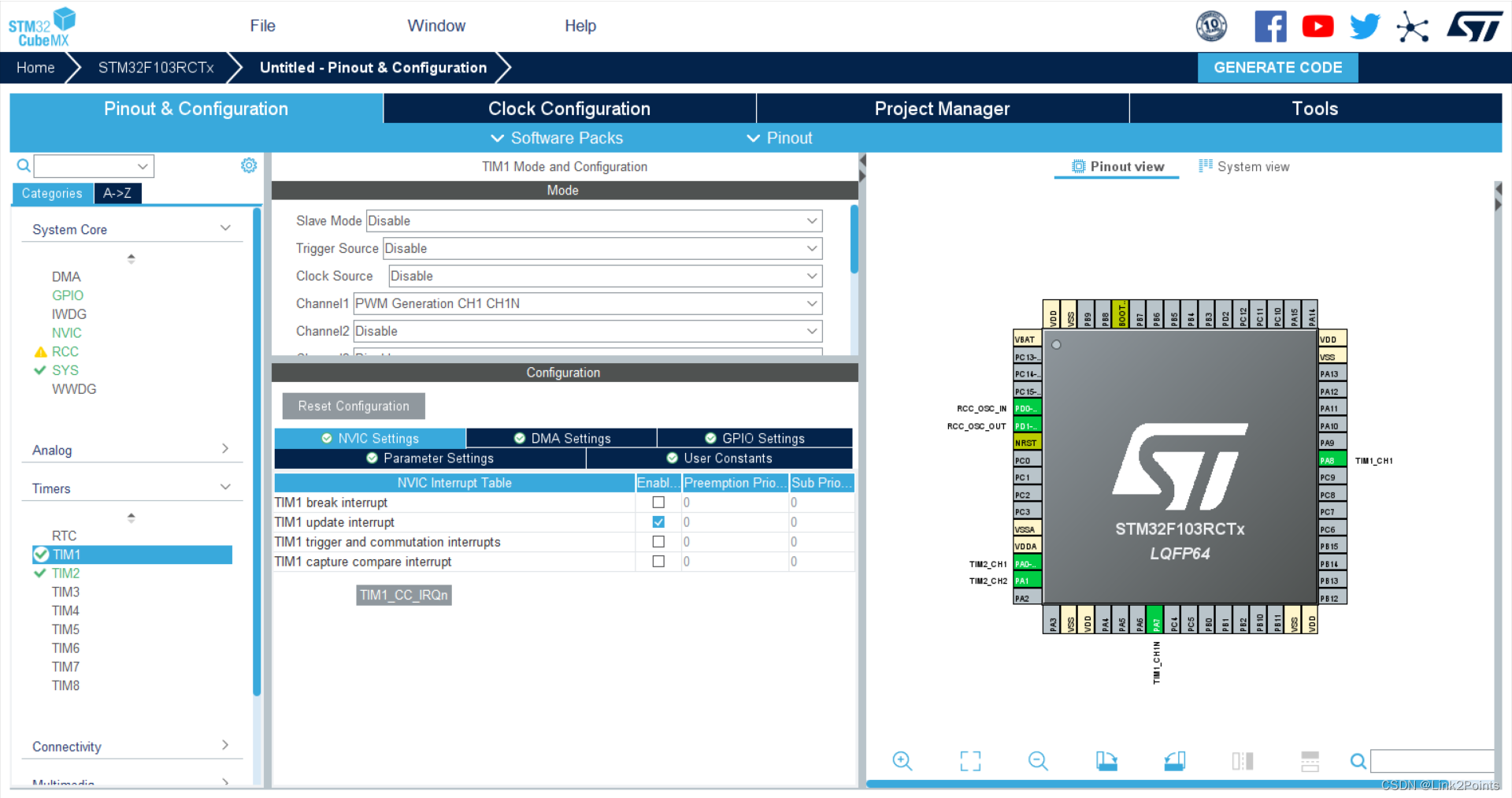Open the ST Facebook page icon
The width and height of the screenshot is (1512, 798).
tap(1270, 27)
